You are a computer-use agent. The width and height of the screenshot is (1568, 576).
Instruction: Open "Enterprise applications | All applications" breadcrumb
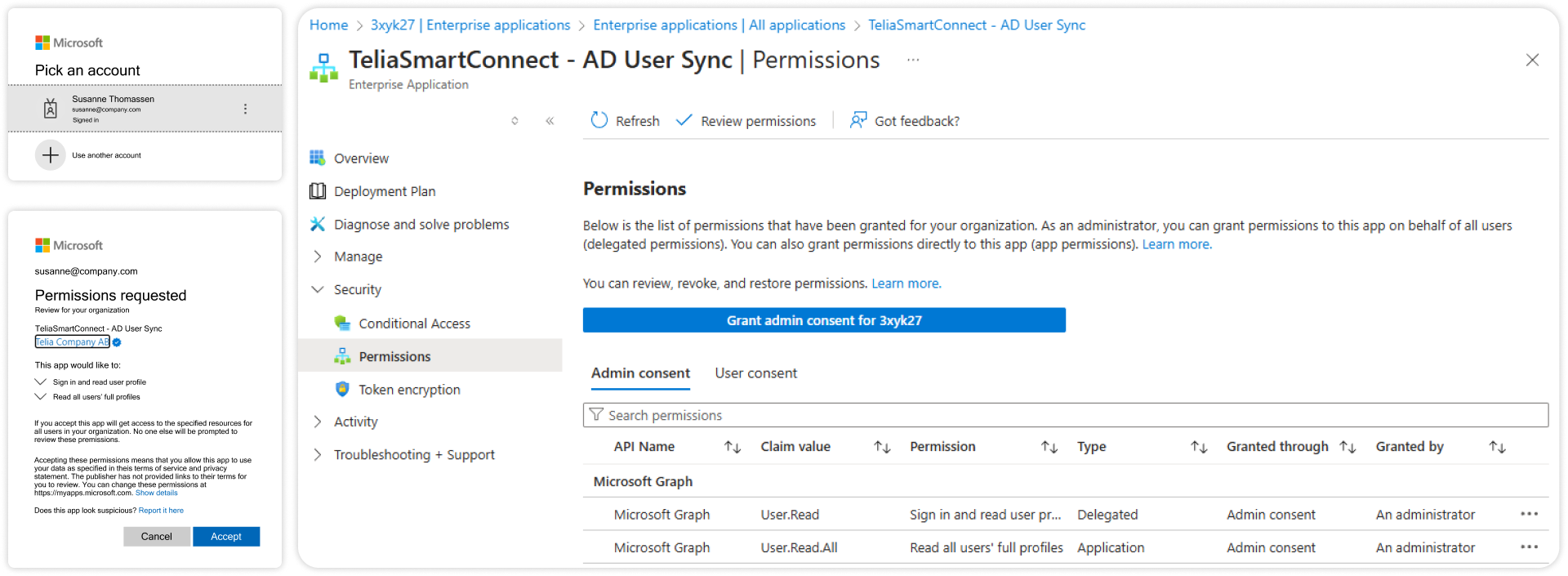pos(719,25)
